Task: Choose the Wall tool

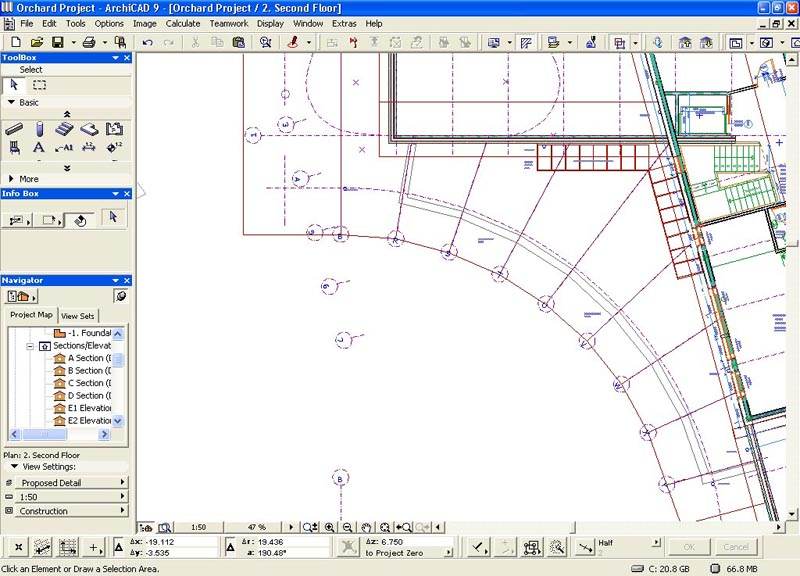Action: pyautogui.click(x=14, y=129)
